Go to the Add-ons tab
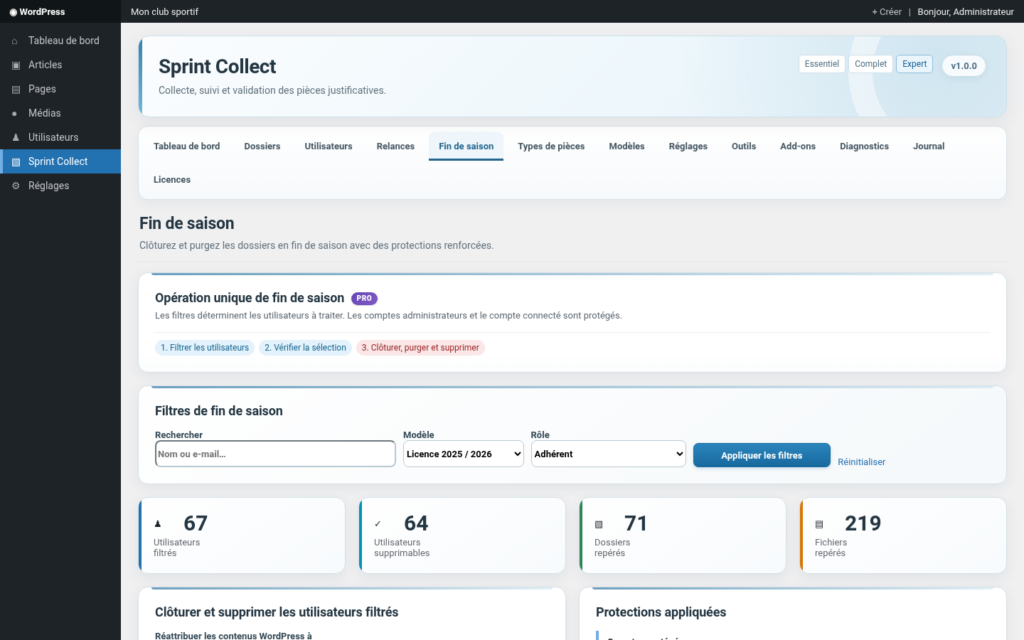The image size is (1024, 640). click(x=797, y=146)
